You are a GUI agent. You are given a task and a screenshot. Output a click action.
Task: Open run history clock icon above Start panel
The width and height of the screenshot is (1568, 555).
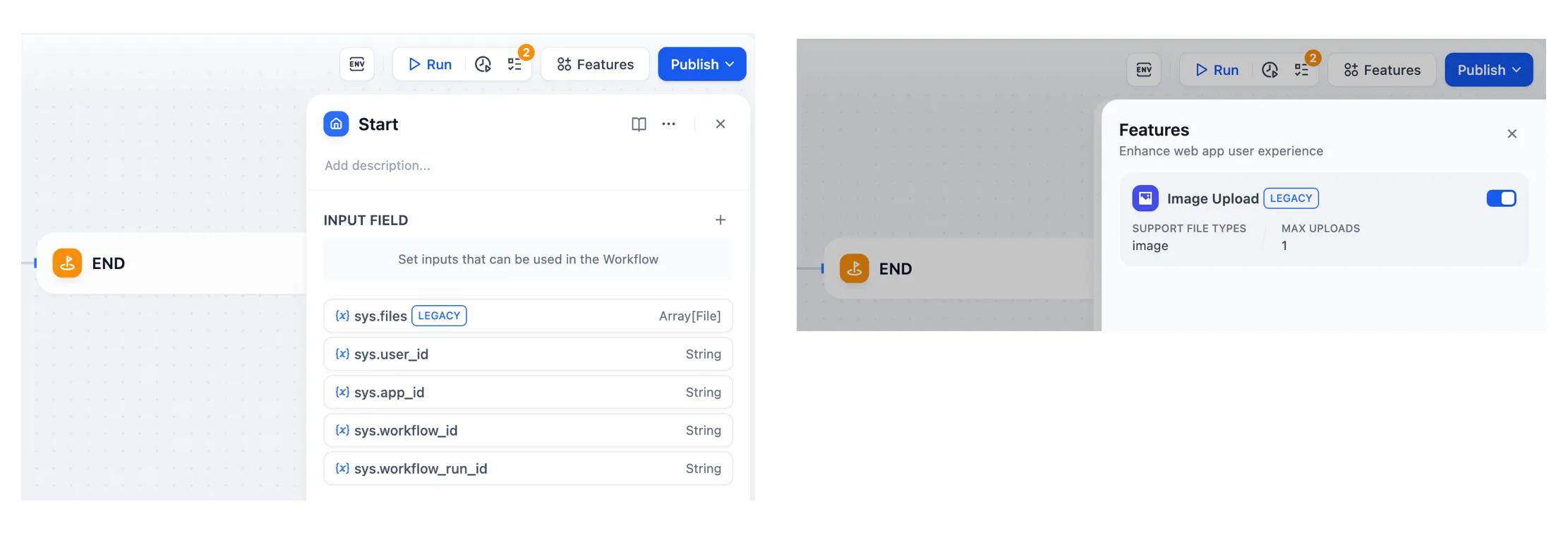click(483, 64)
